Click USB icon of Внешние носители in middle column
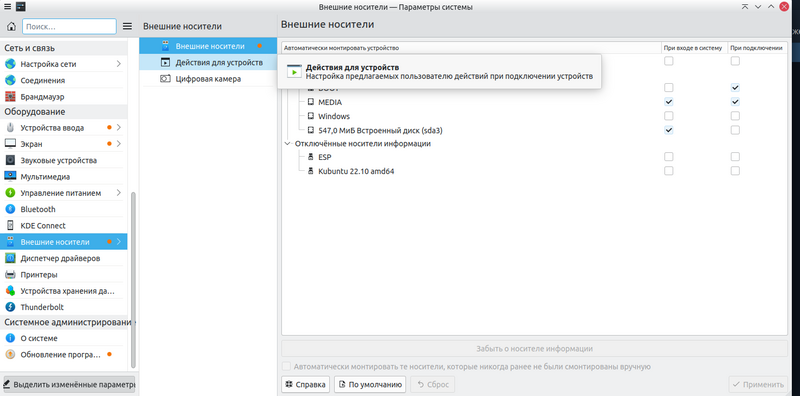Screen dimensions: 800x396 coord(165,46)
